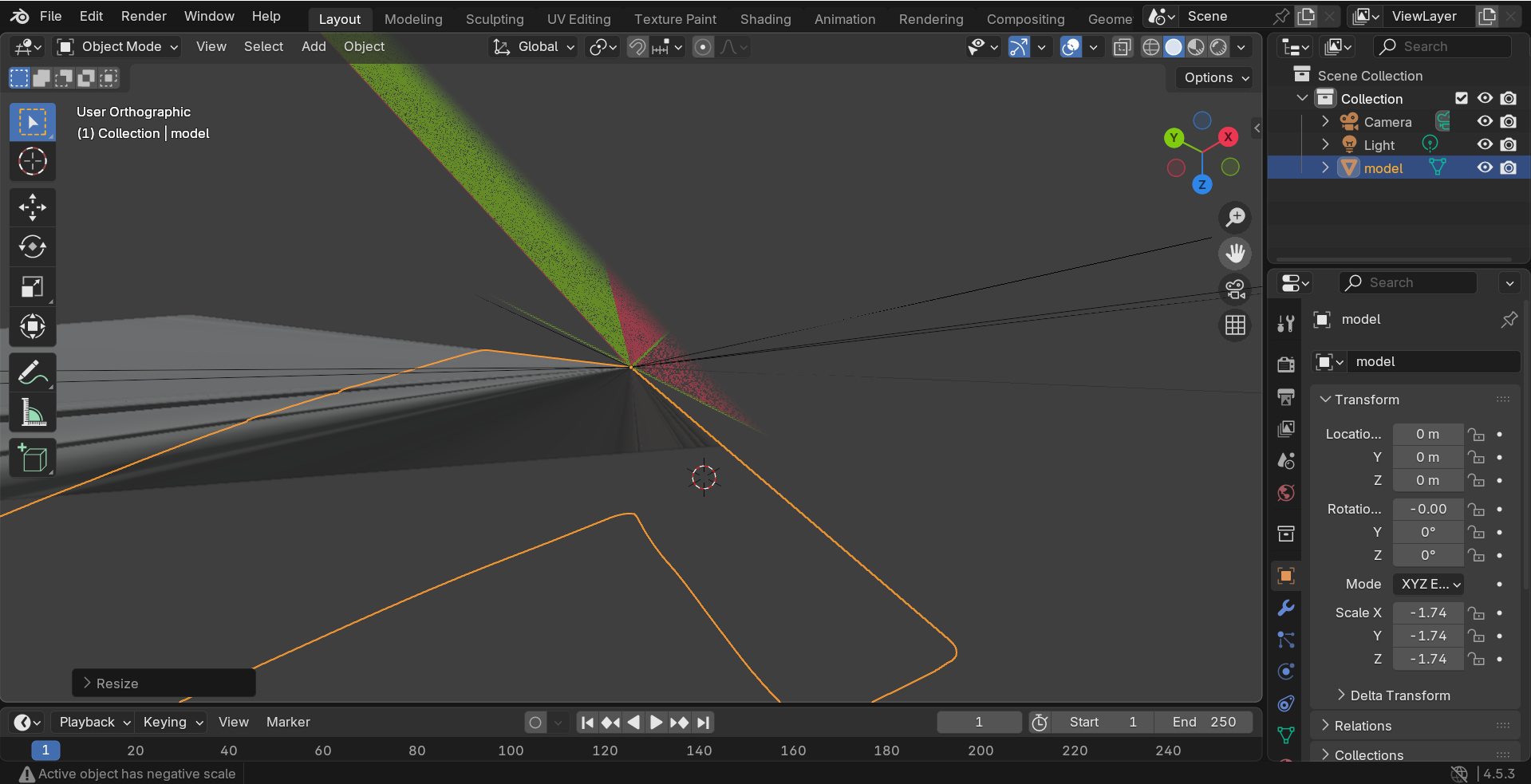Select the Measure tool
Viewport: 1531px width, 784px height.
[x=33, y=412]
